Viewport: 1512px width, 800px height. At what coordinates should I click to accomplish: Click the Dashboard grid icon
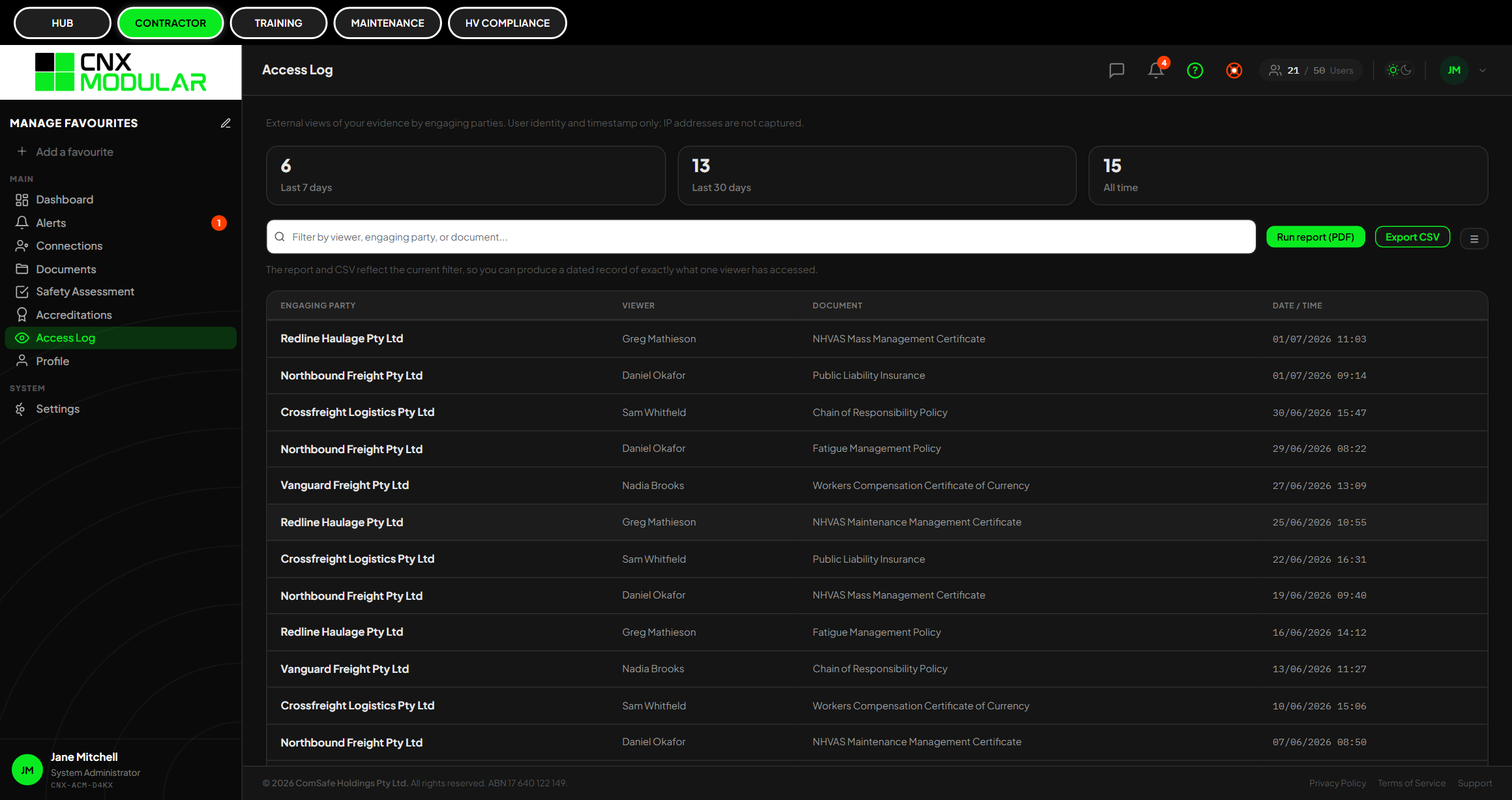(22, 200)
